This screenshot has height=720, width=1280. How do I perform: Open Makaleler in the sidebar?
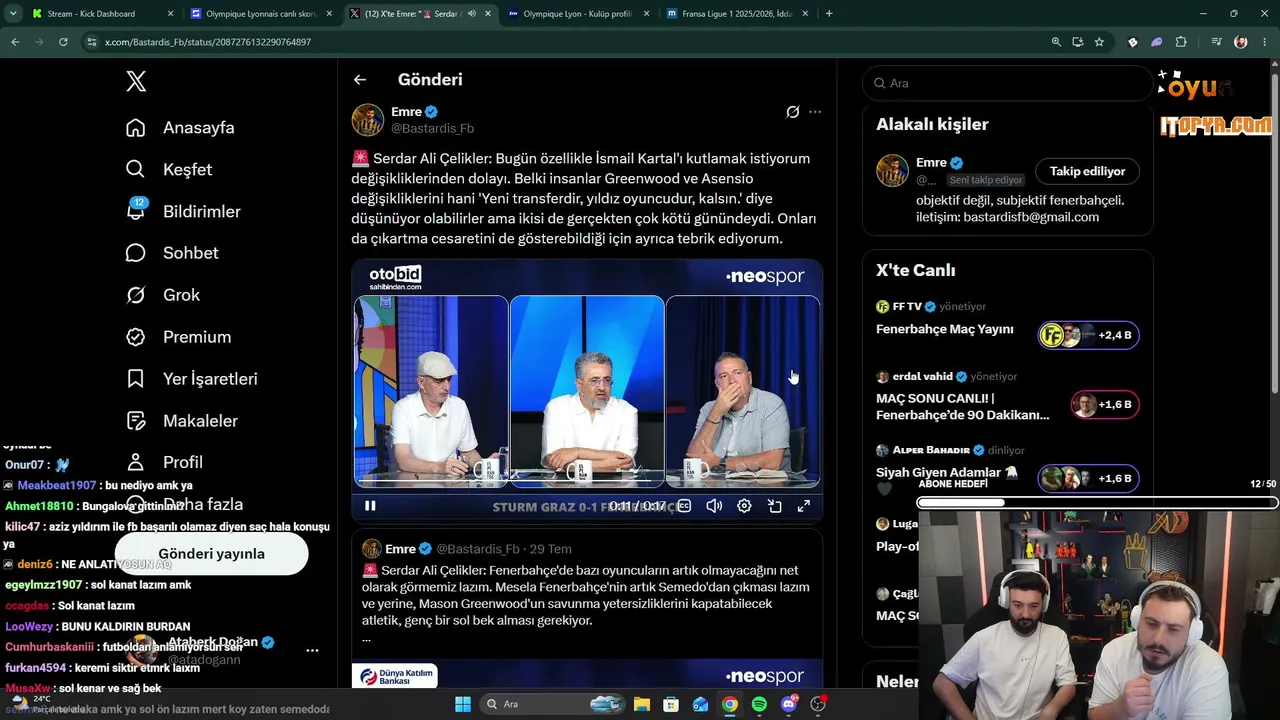(181, 421)
